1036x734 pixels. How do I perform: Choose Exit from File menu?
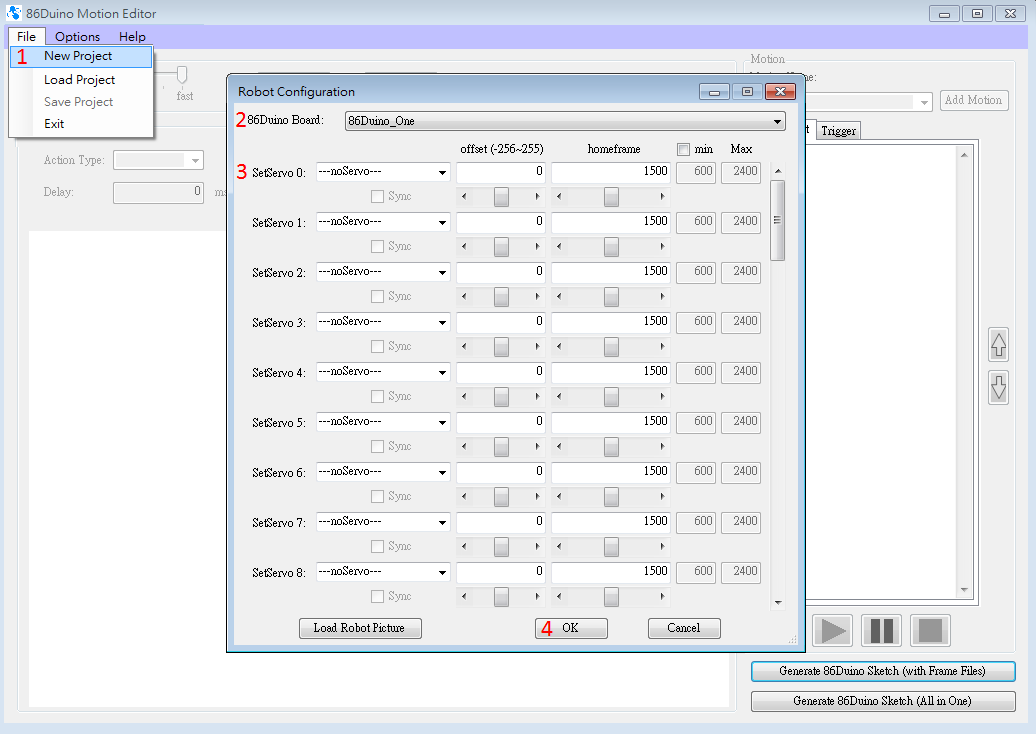pos(81,124)
